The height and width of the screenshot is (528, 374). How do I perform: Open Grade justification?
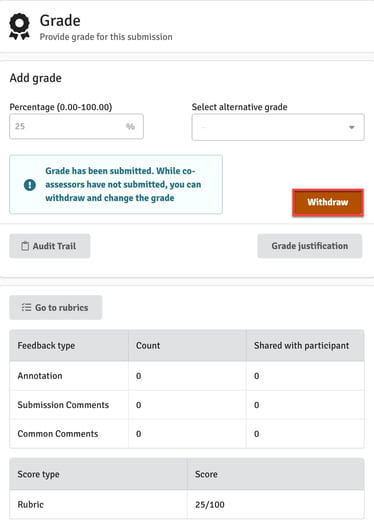tap(309, 246)
